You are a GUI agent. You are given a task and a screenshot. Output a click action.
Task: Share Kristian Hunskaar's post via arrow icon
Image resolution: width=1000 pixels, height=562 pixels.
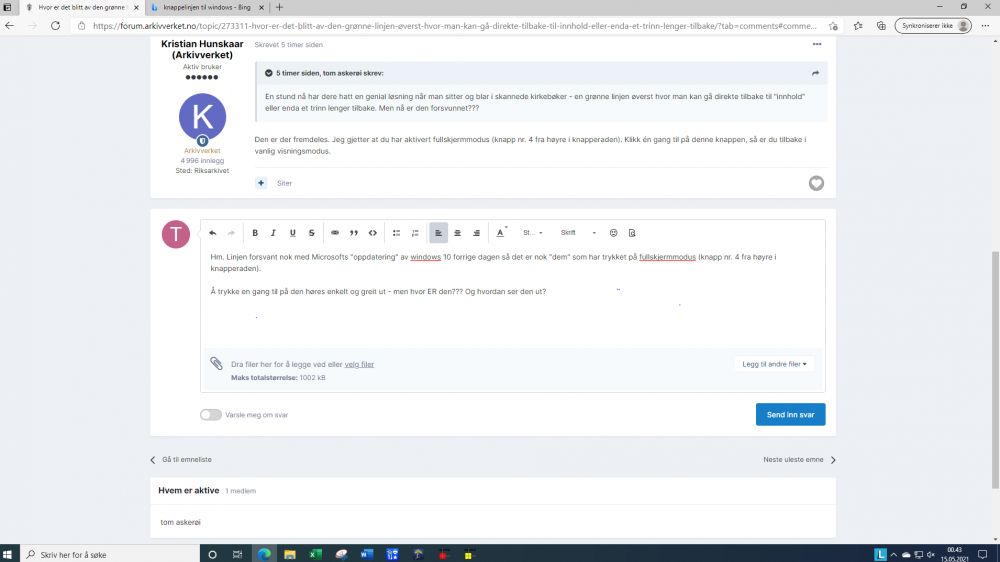[x=815, y=73]
